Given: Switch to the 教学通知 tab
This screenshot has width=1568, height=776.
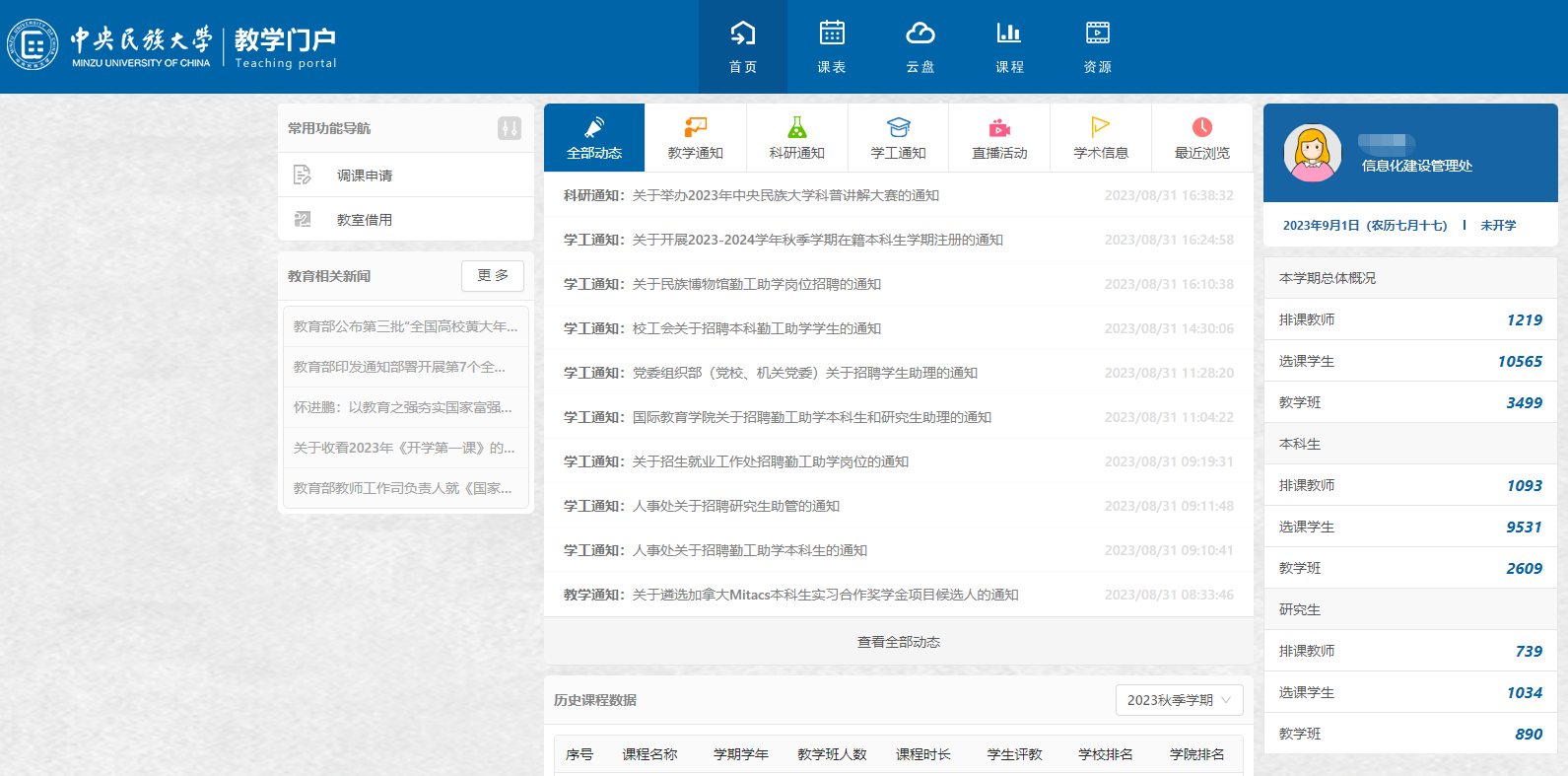Looking at the screenshot, I should click(696, 137).
